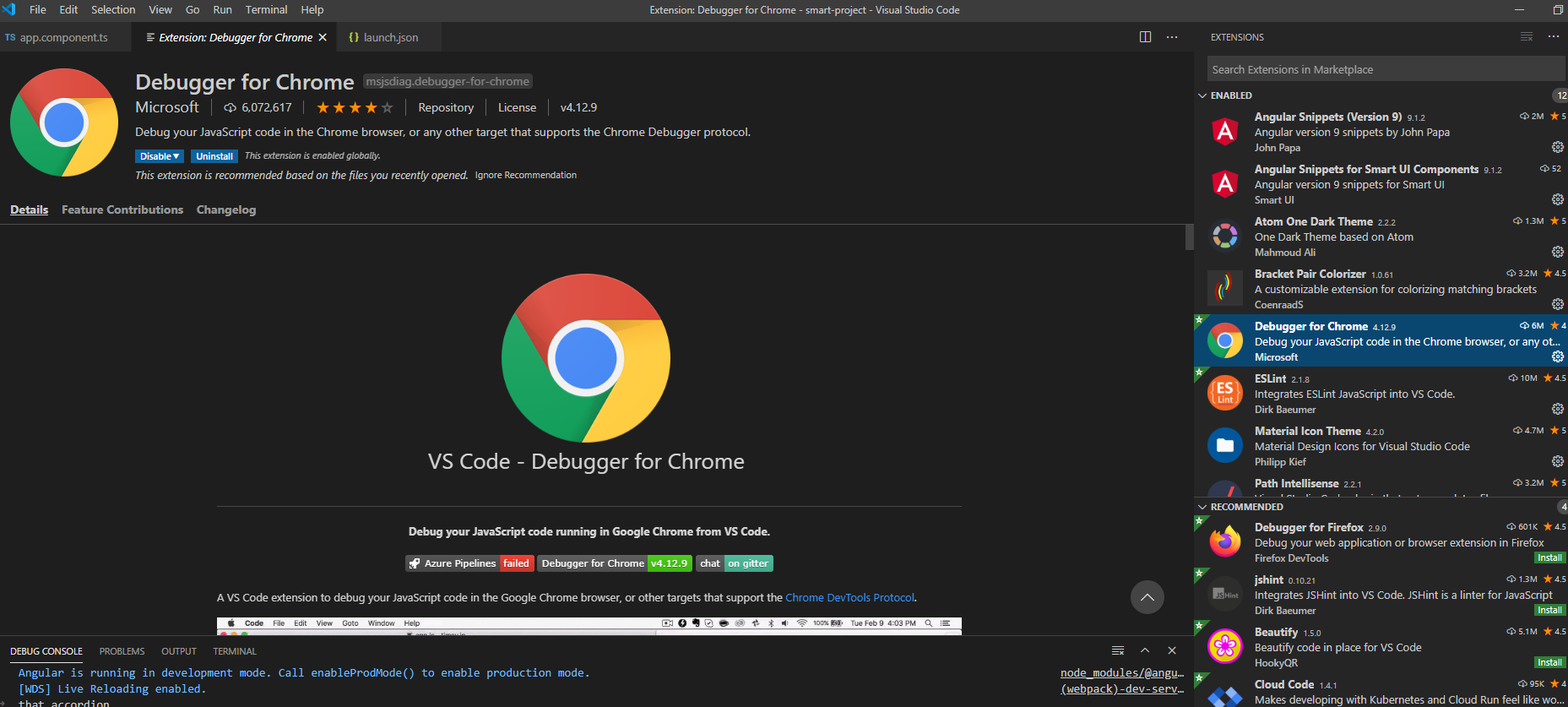Open the Changelog tab

pos(226,209)
